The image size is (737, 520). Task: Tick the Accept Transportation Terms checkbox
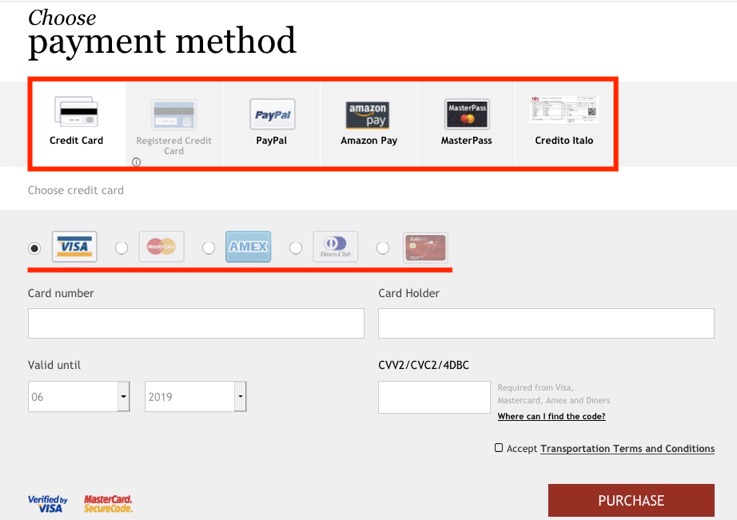tap(499, 448)
